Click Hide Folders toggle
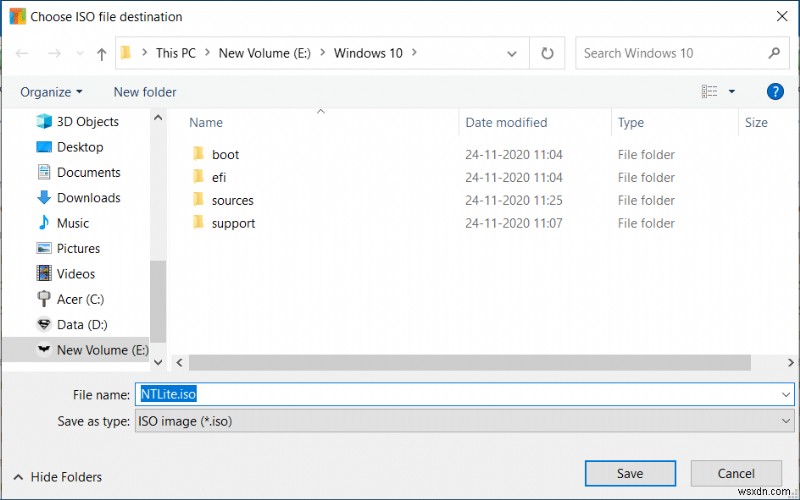 coord(58,477)
